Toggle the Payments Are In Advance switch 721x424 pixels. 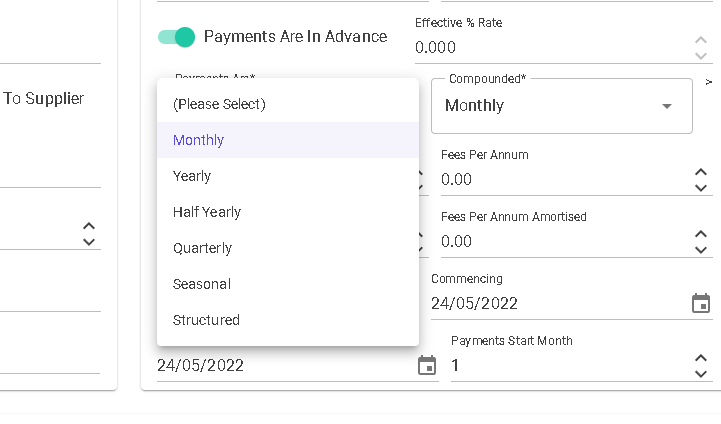[x=176, y=37]
